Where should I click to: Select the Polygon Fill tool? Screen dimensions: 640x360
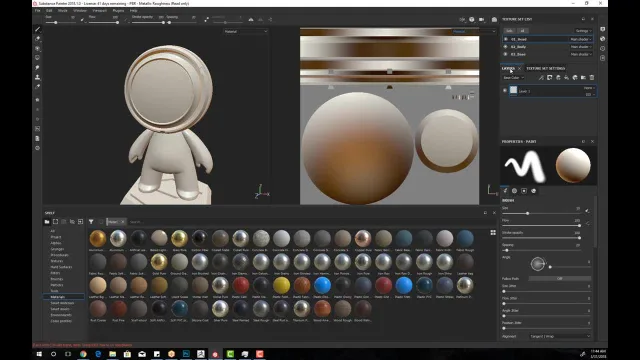(x=38, y=58)
